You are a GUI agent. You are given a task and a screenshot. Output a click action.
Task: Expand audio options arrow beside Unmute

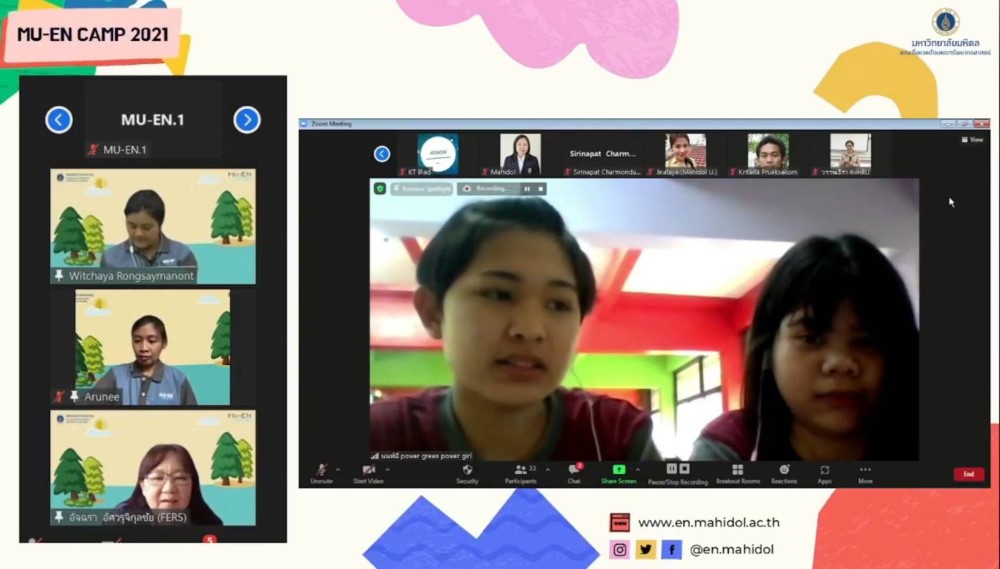point(337,468)
